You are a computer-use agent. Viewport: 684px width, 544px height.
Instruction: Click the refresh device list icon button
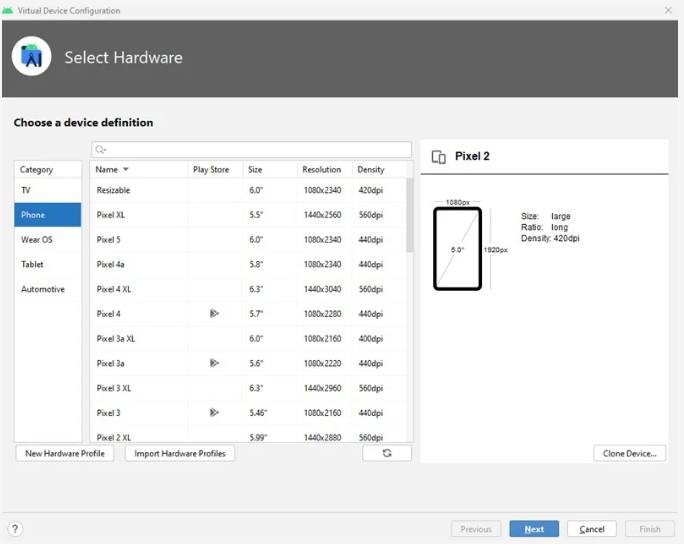[x=386, y=453]
